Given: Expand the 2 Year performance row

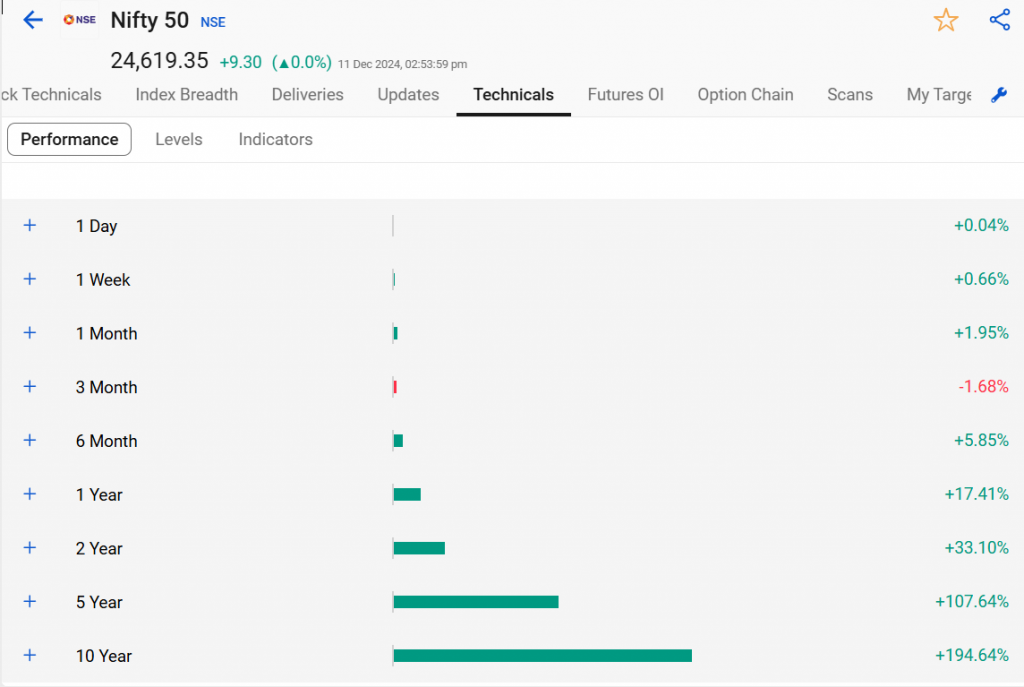Looking at the screenshot, I should click(x=29, y=547).
